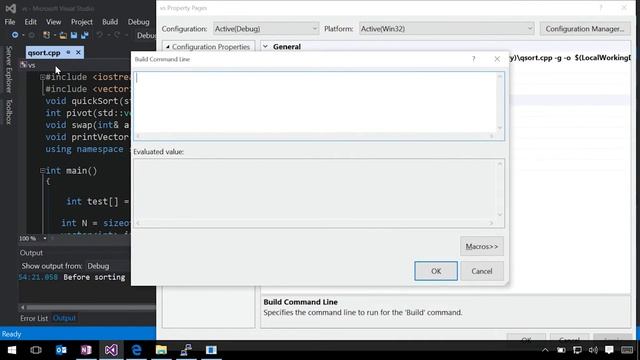Viewport: 640px width, 360px height.
Task: Collapse the Configuration Properties tree node
Action: pos(167,47)
